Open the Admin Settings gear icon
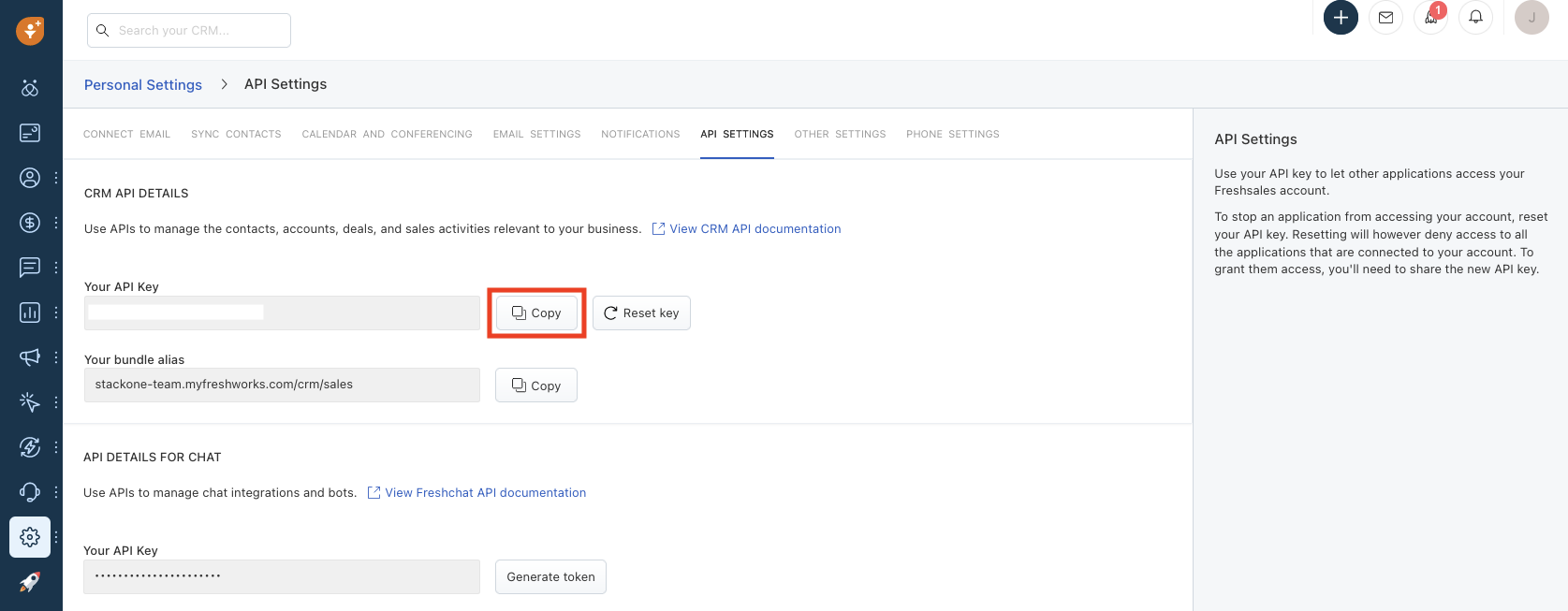The image size is (1568, 611). click(30, 537)
